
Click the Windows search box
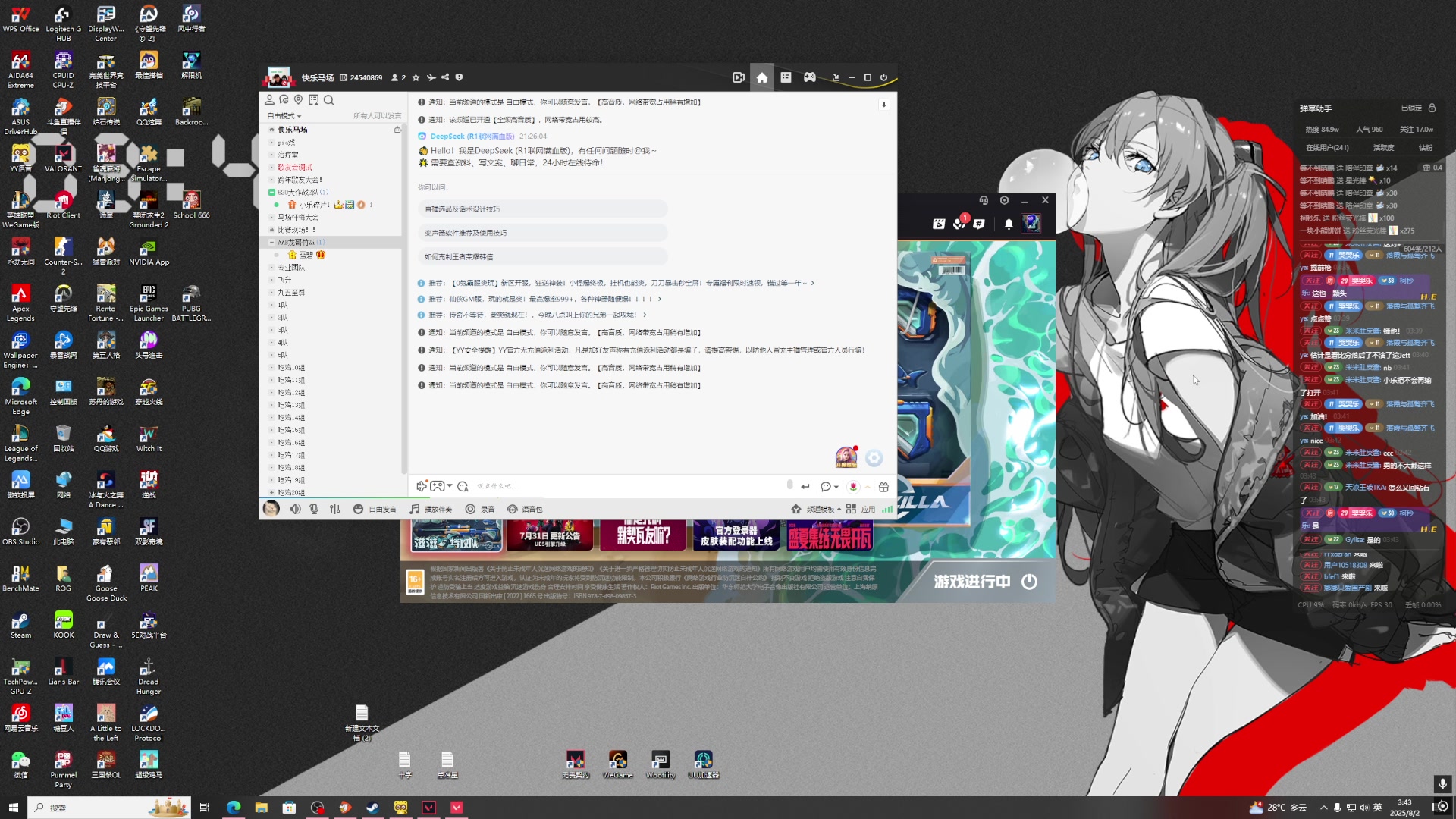[x=108, y=808]
